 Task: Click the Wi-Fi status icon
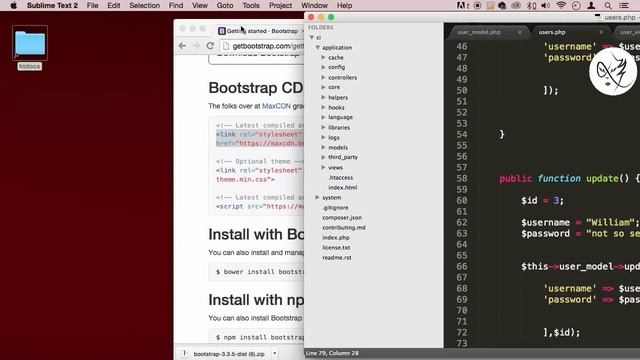tap(561, 6)
